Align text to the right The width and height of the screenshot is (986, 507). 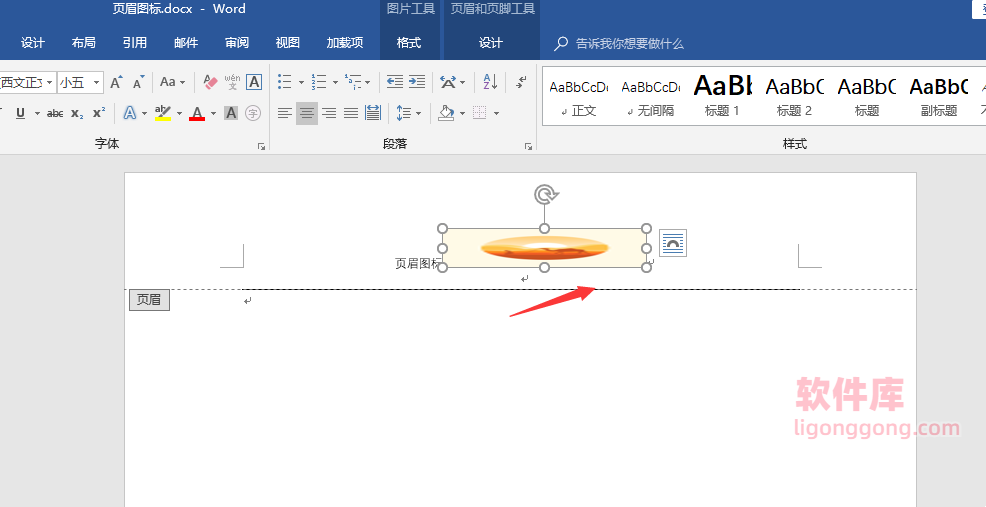pos(329,113)
